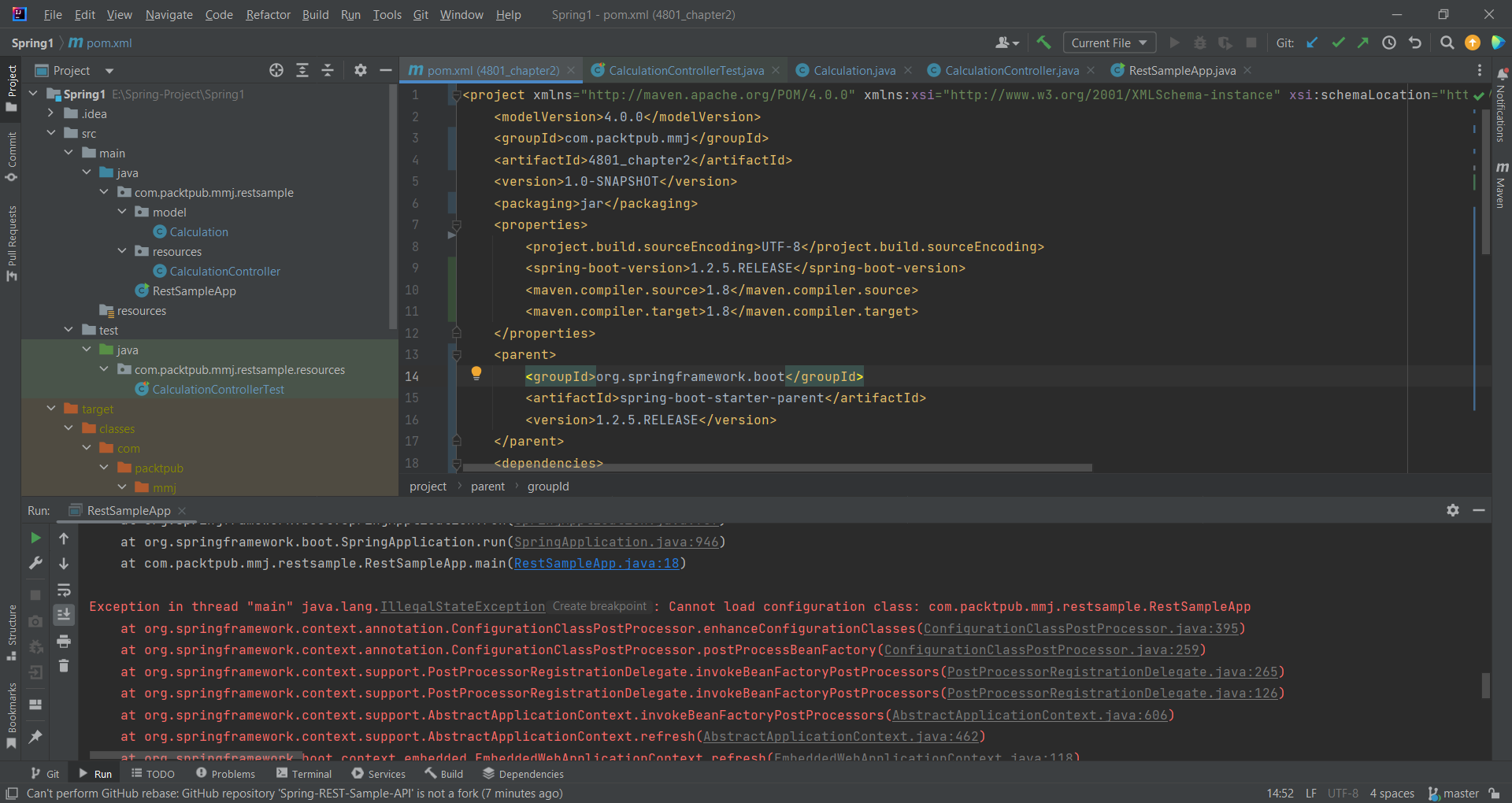The image size is (1512, 803).
Task: Click the quick-fix light bulb on line 14
Action: (x=476, y=373)
